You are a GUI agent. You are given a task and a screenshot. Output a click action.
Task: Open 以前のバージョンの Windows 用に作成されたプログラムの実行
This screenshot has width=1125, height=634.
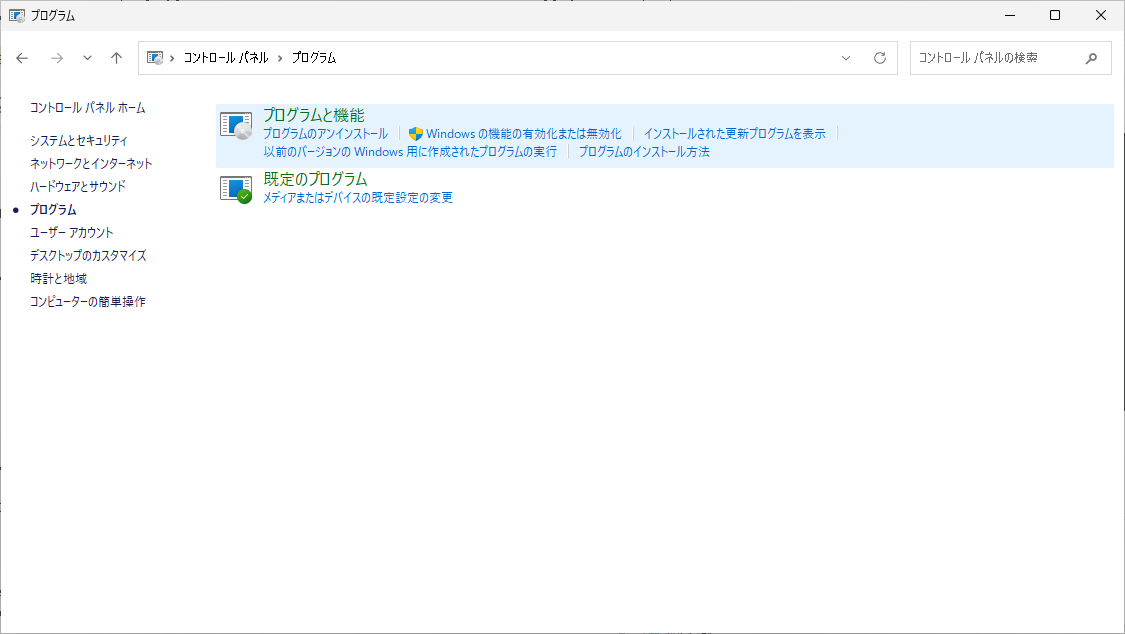pos(410,152)
